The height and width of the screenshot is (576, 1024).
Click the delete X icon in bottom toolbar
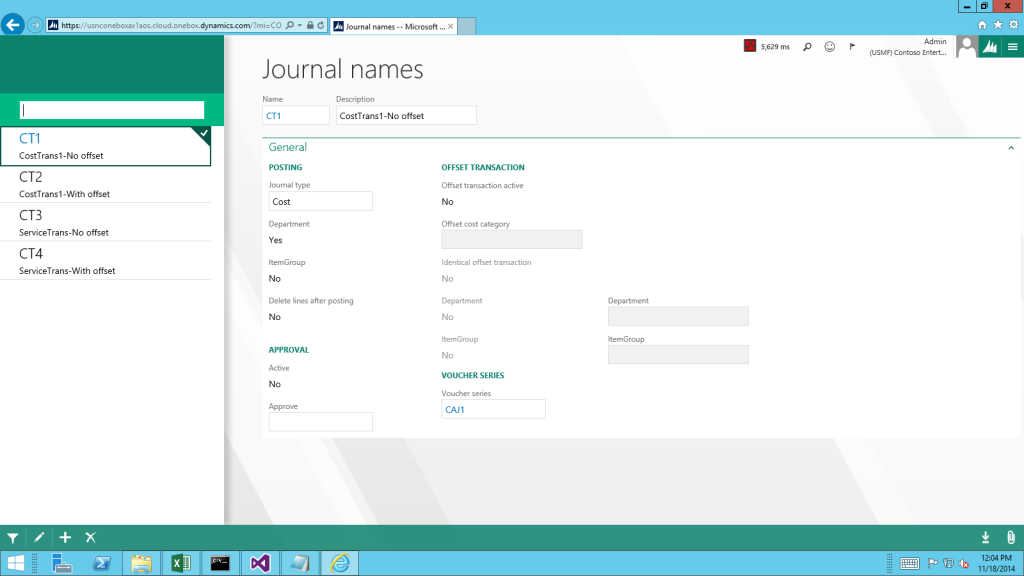pos(90,538)
